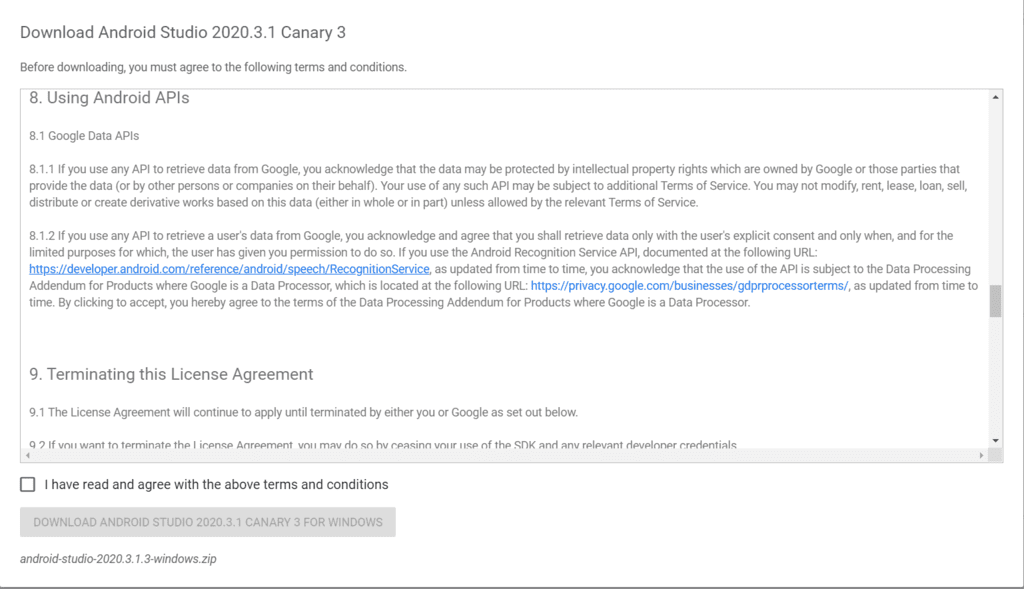This screenshot has width=1024, height=589.
Task: Click the title 'Download Android Studio 2020.3.1 Canary 3'
Action: [183, 33]
